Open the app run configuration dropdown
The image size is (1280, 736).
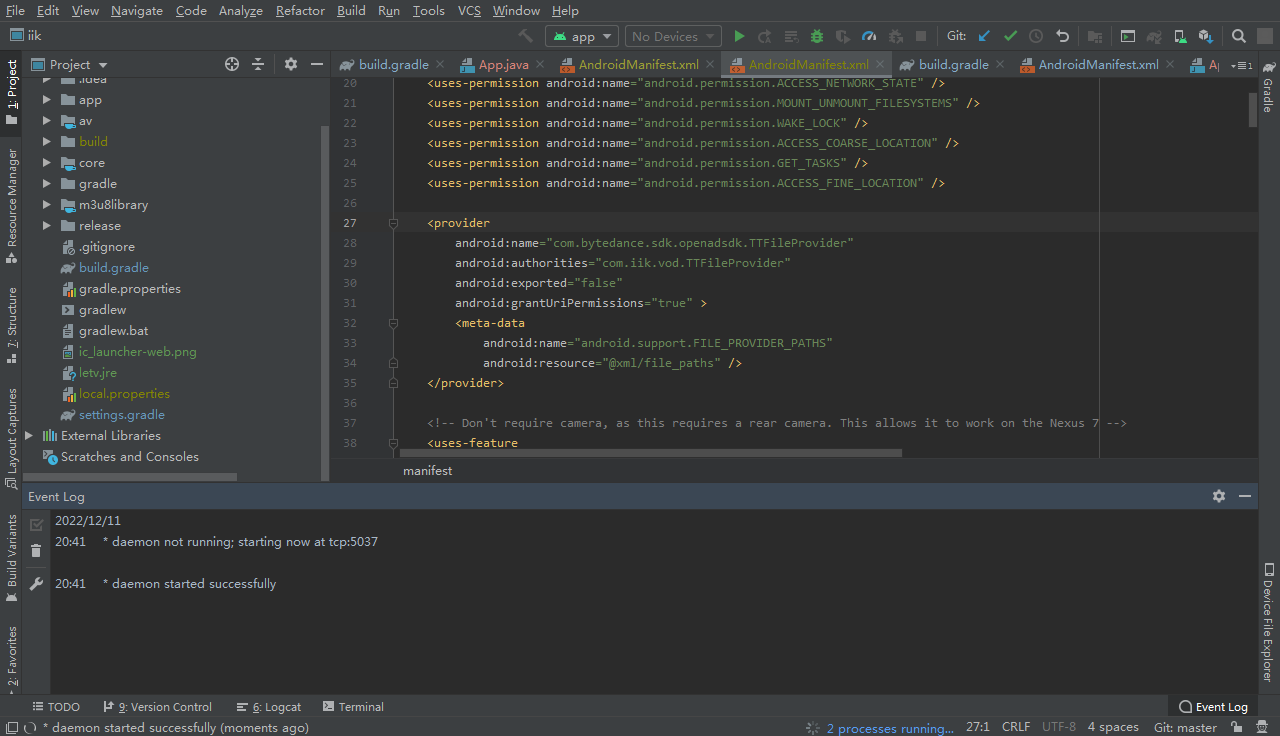point(581,36)
